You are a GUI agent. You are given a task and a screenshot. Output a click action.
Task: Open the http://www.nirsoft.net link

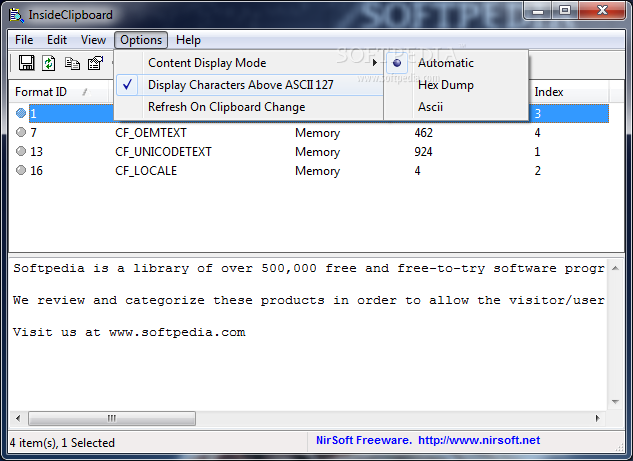(479, 440)
